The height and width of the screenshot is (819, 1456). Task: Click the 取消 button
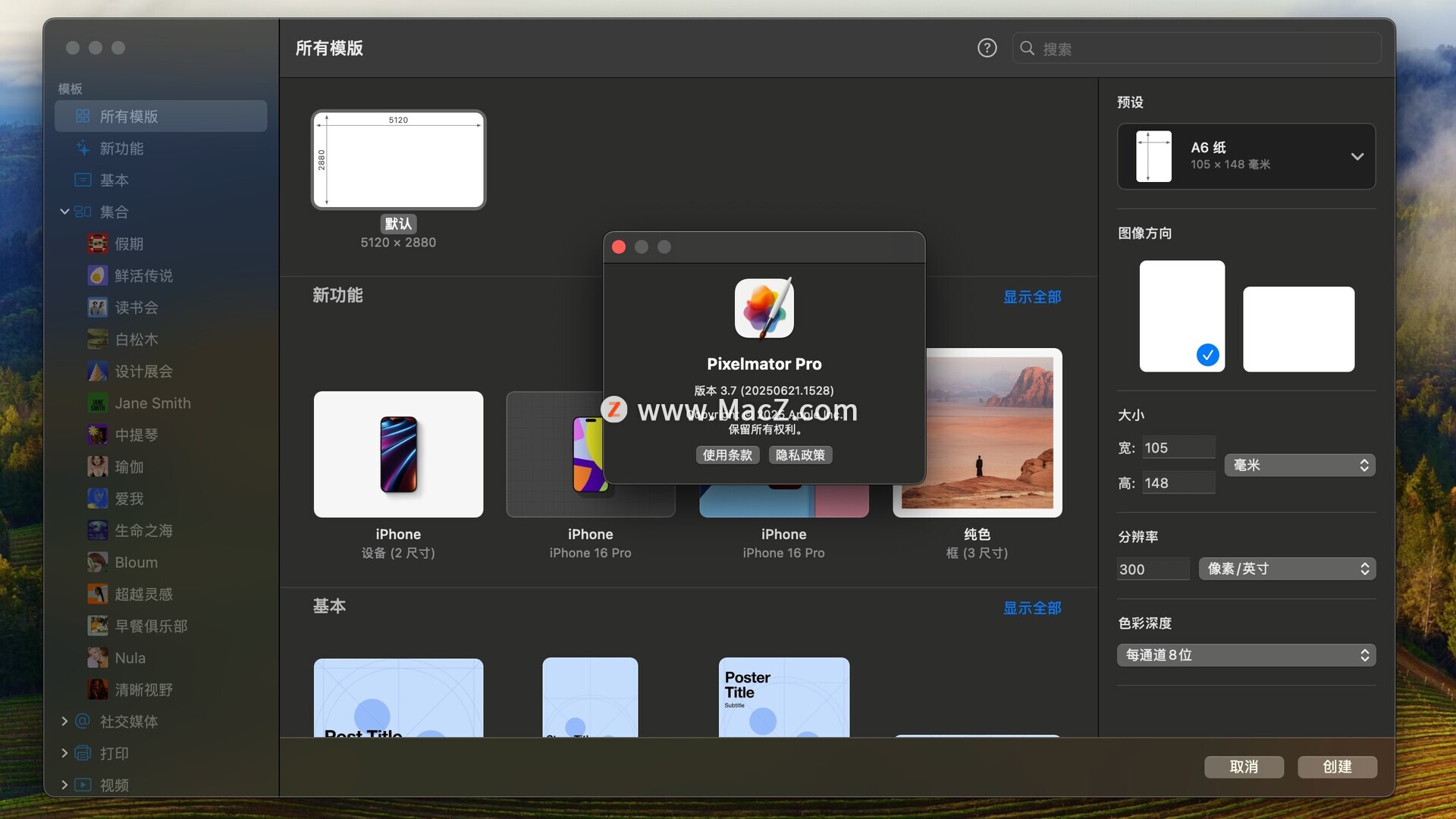pyautogui.click(x=1244, y=767)
